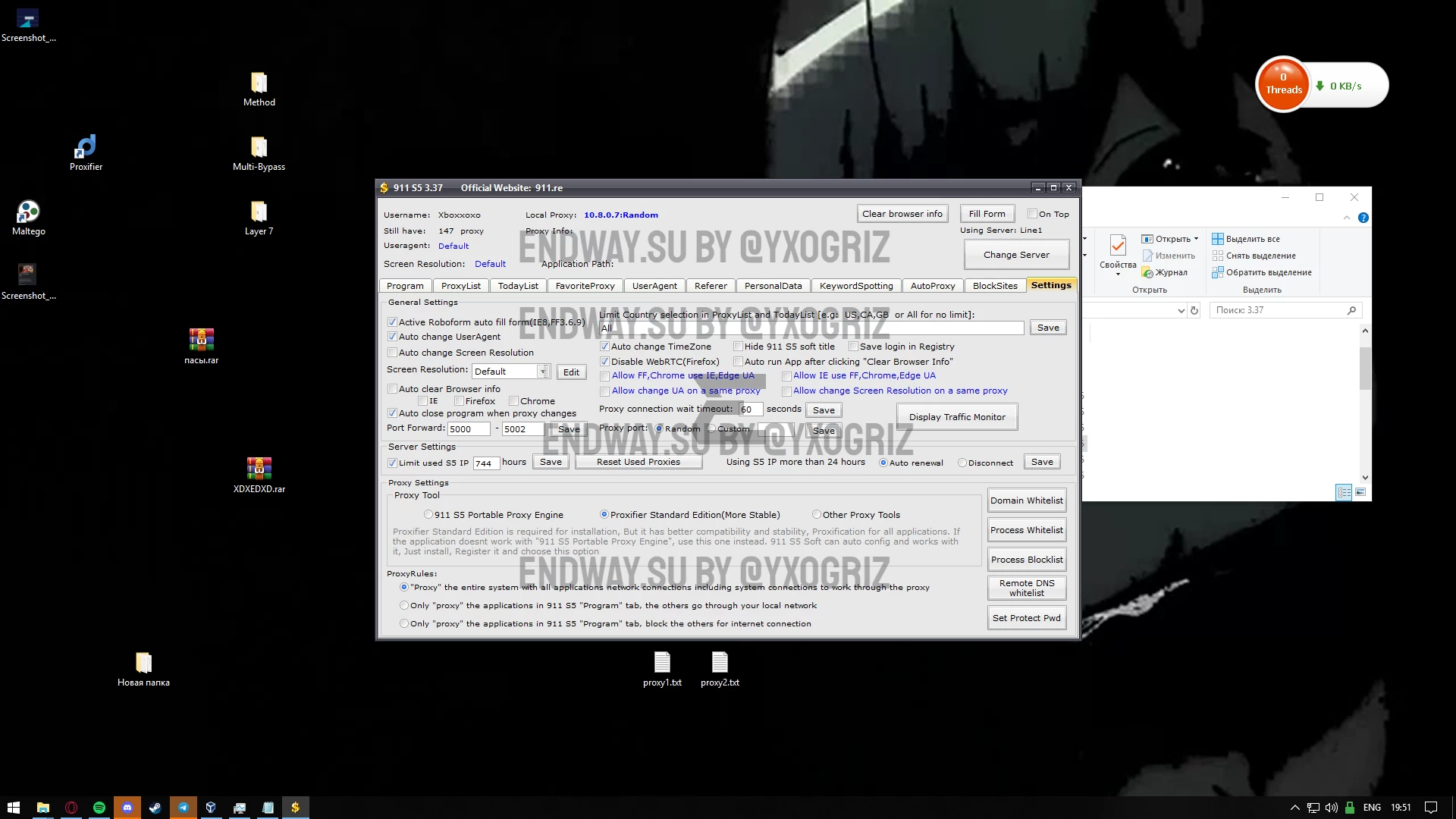Open the Screen Resolution Default dropdown
Image resolution: width=1456 pixels, height=819 pixels.
click(543, 372)
